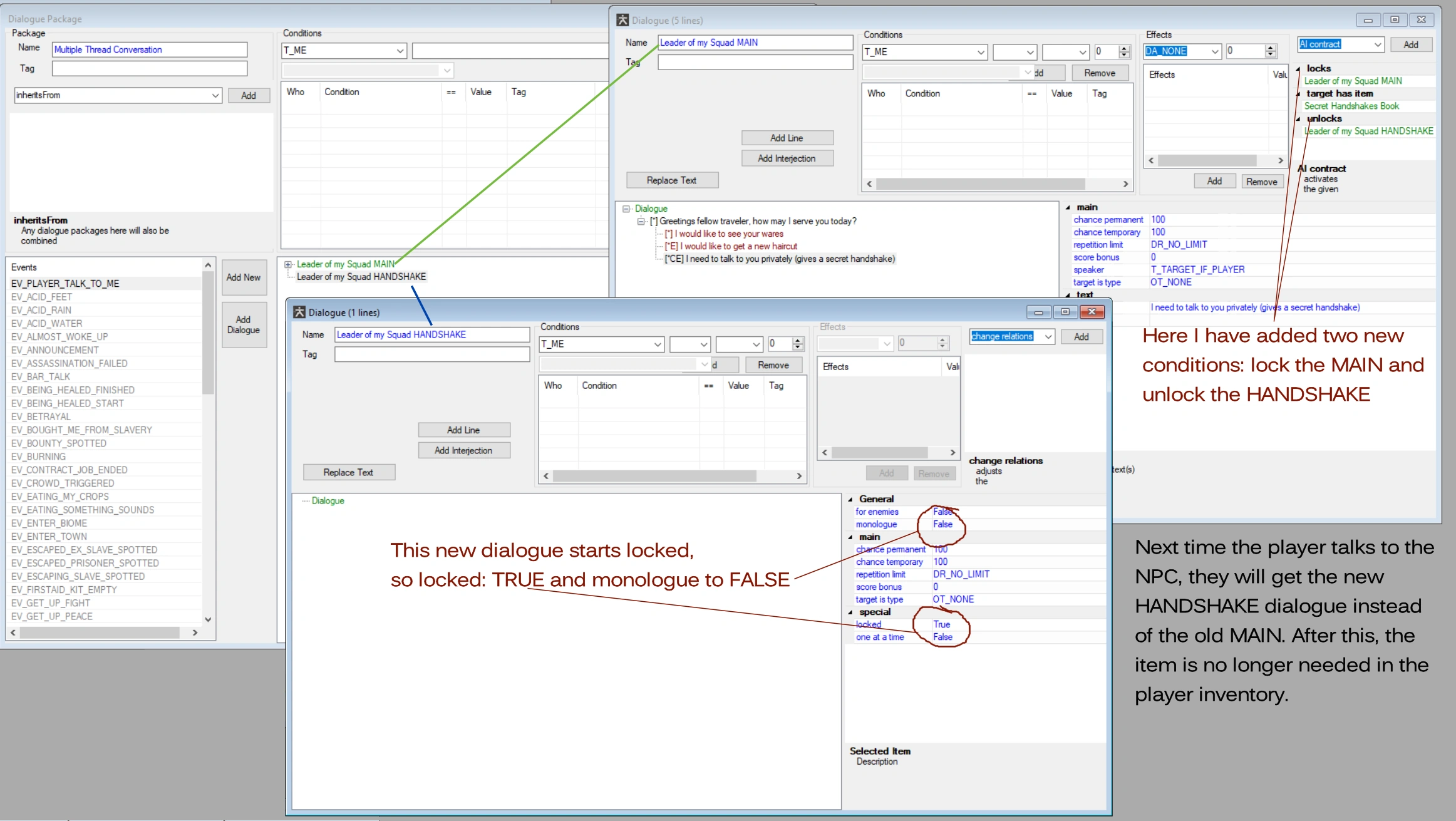Select the locked True property value
Viewport: 1456px width, 821px height.
click(941, 624)
